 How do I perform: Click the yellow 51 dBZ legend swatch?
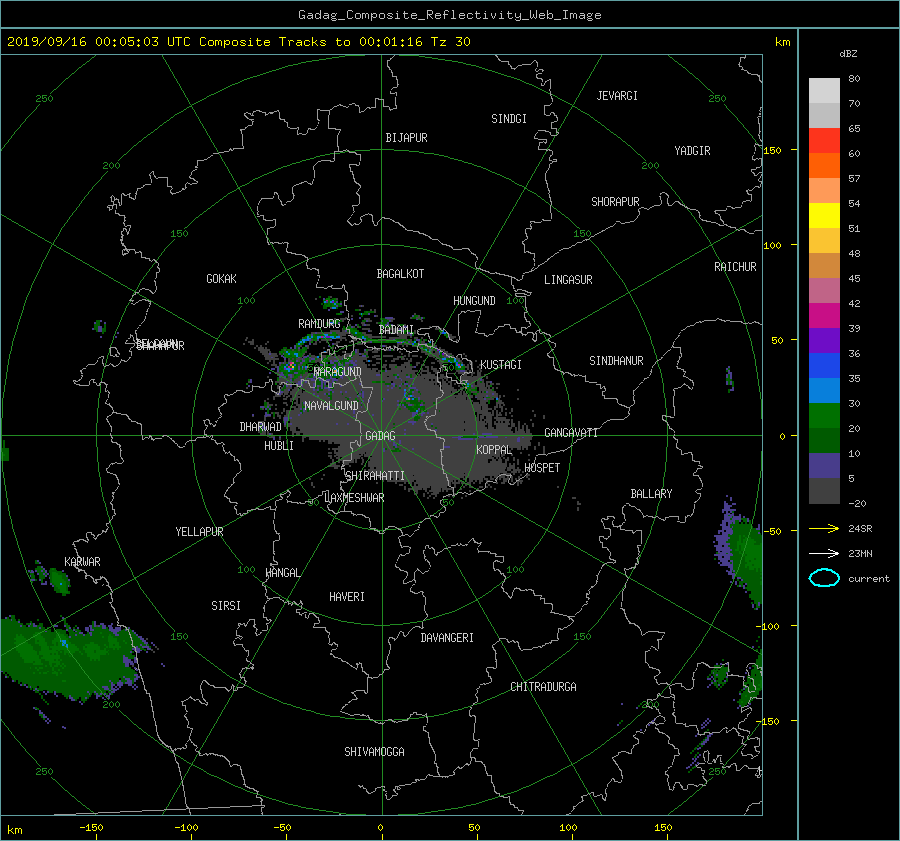(x=824, y=216)
